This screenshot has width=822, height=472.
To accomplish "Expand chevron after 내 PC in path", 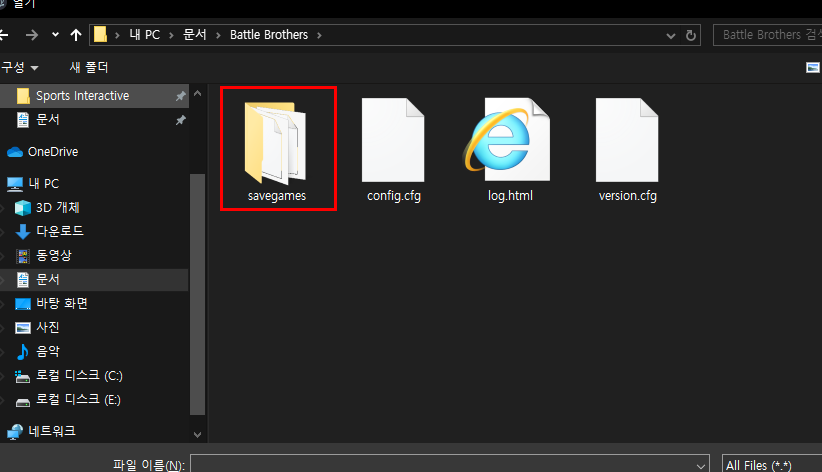I will tap(171, 35).
